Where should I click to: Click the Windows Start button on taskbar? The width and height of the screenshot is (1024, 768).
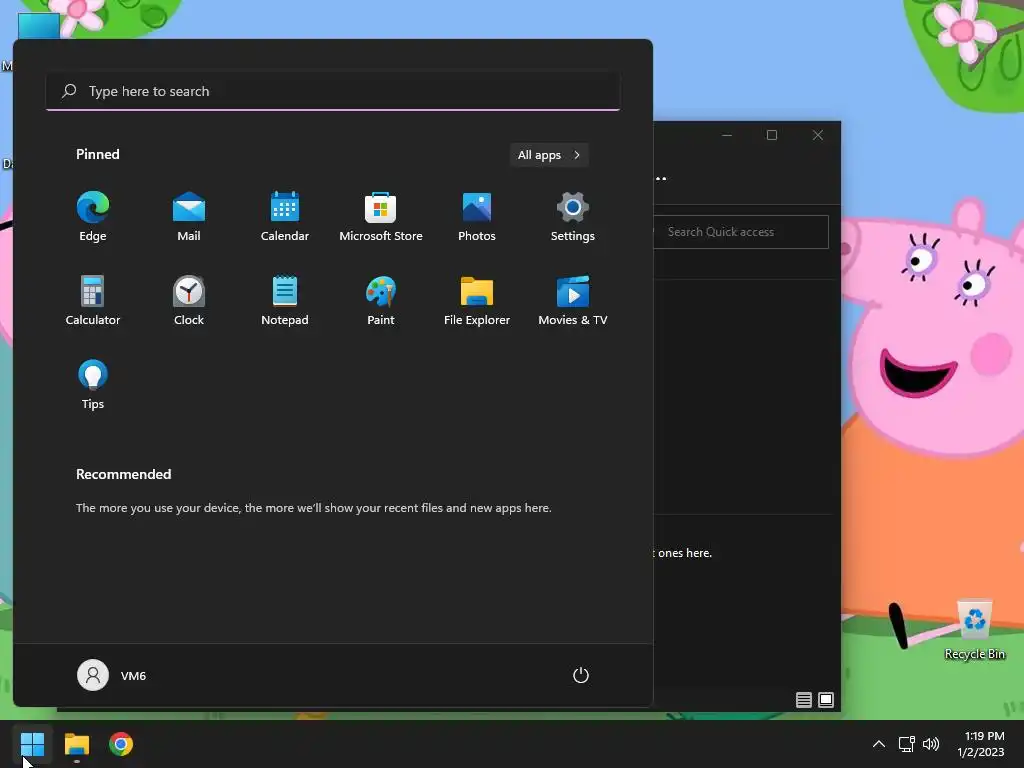pos(32,744)
